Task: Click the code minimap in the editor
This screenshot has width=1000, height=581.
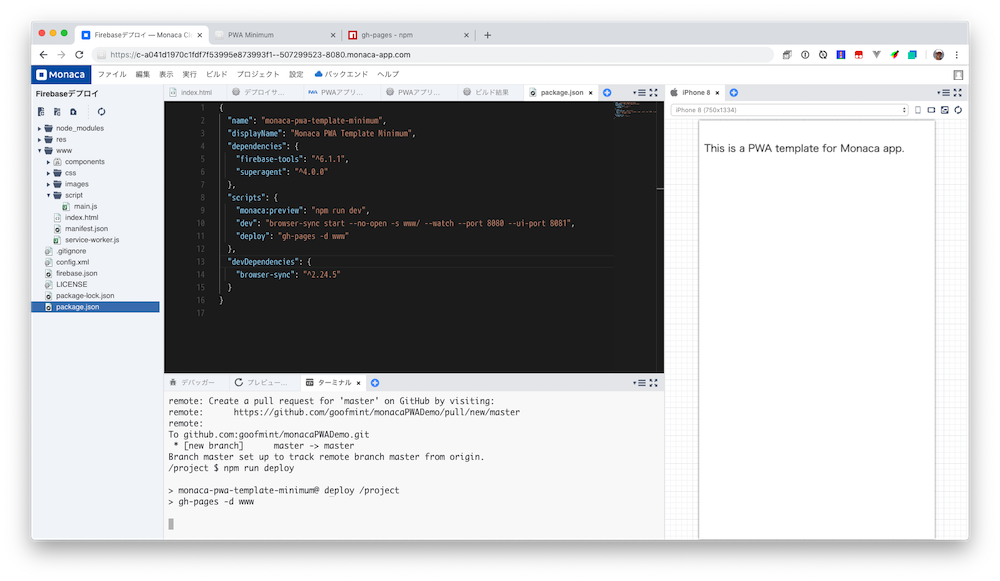Action: click(635, 110)
